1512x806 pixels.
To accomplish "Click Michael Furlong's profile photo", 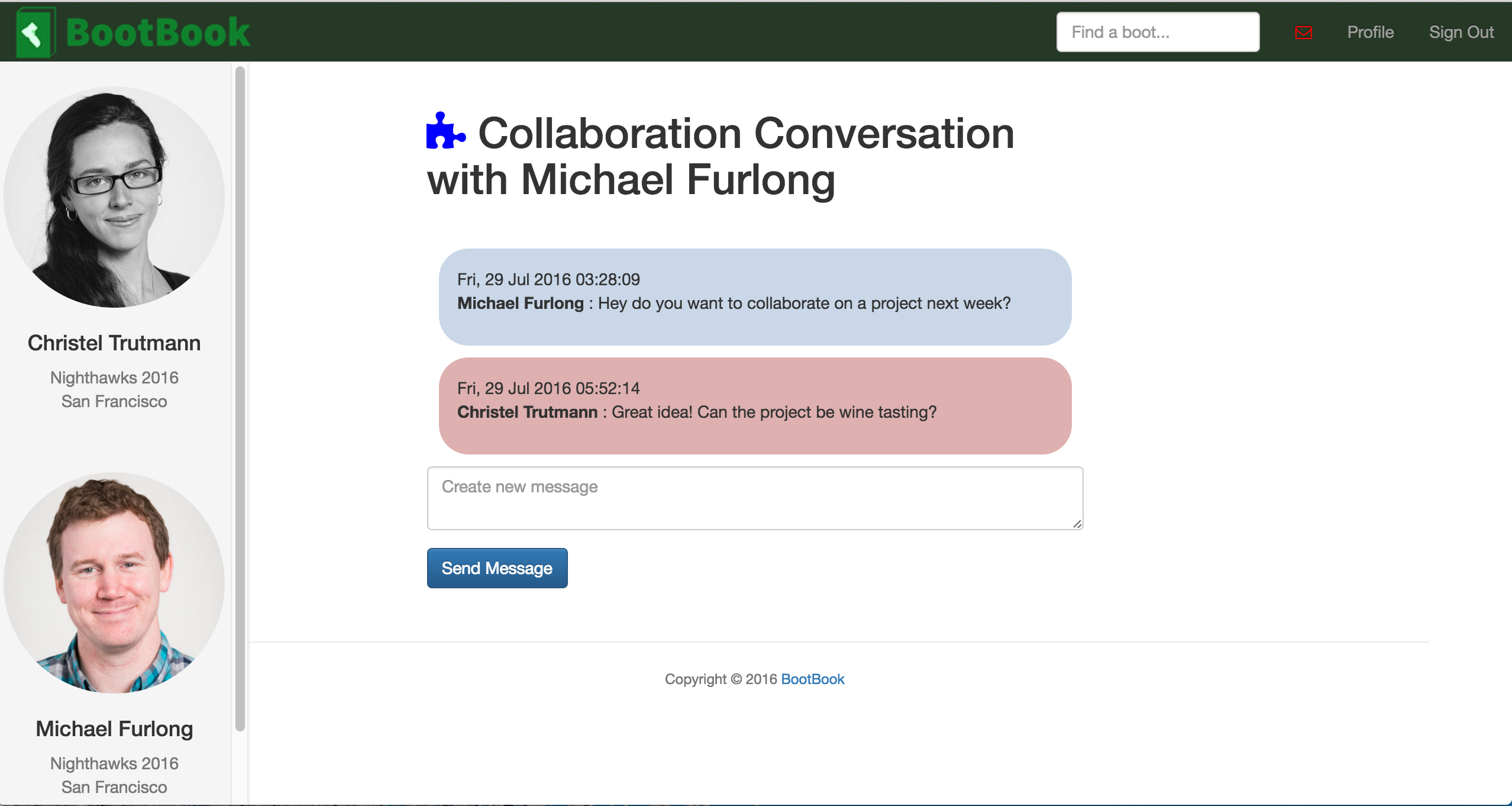I will (x=114, y=583).
